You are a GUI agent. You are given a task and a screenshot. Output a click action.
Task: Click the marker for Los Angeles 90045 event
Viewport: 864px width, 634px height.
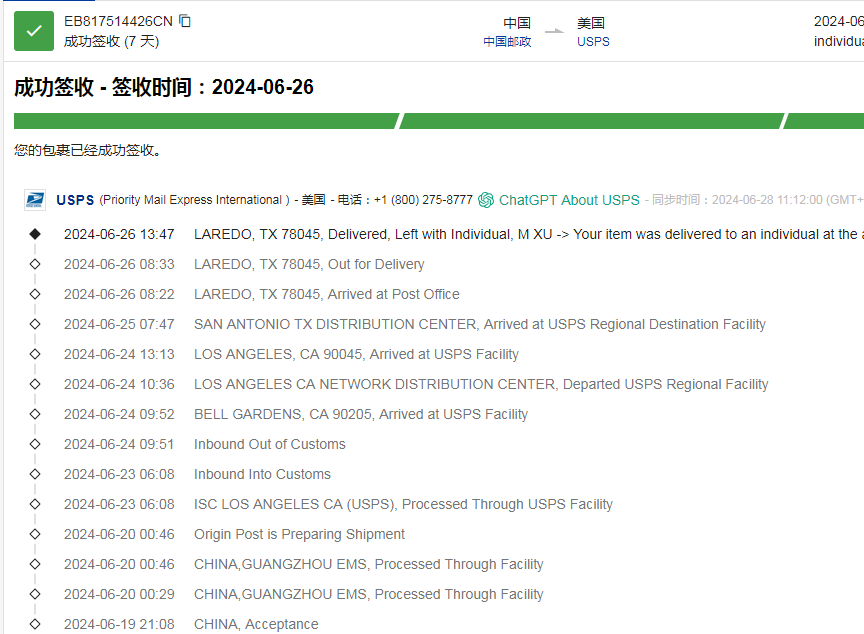35,354
